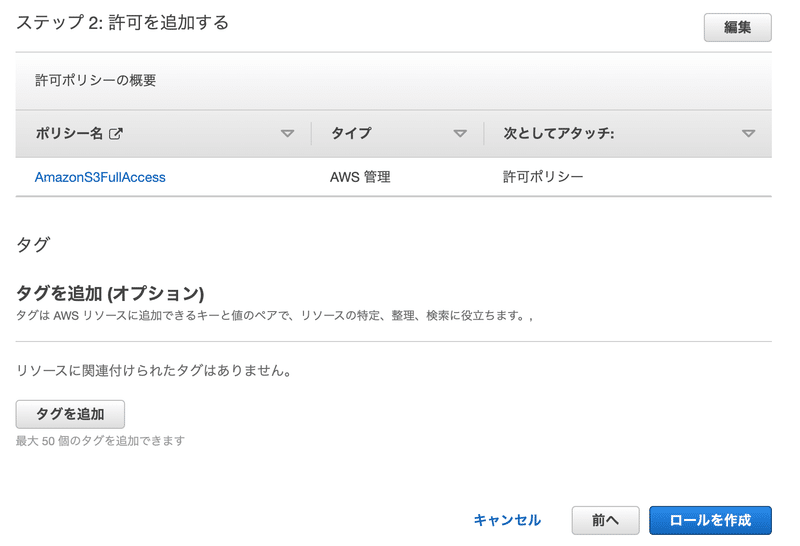Open the タイプ column sort arrow
800x546 pixels.
(x=460, y=133)
